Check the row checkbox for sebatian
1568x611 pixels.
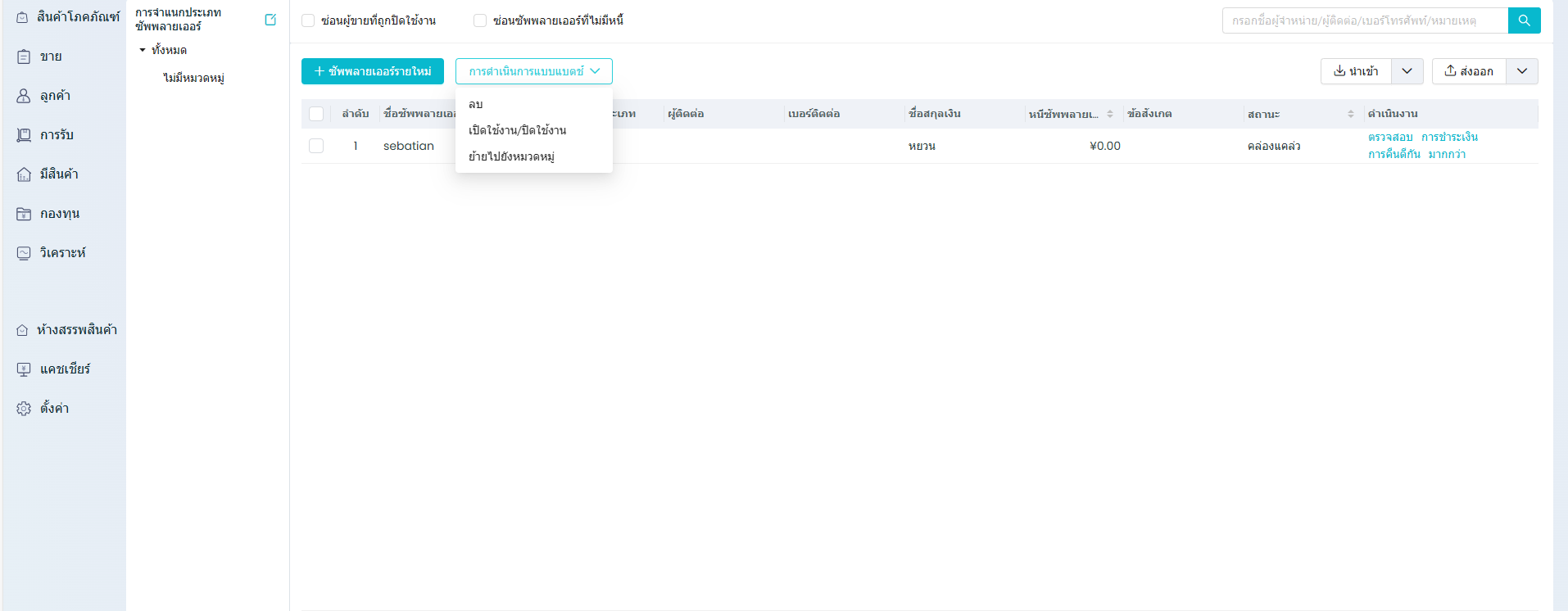pos(316,146)
